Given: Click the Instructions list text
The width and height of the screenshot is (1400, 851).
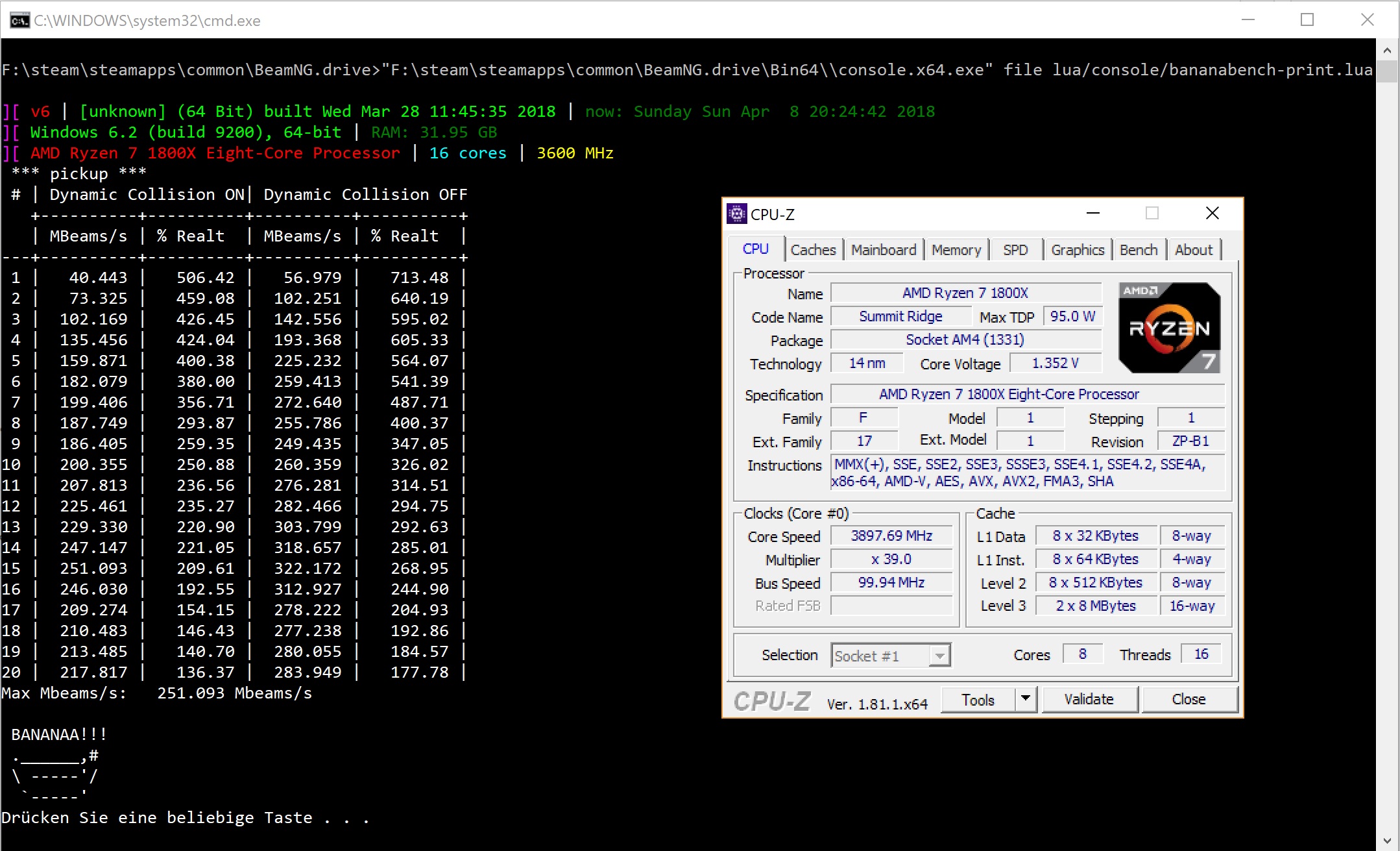Looking at the screenshot, I should coord(1028,473).
